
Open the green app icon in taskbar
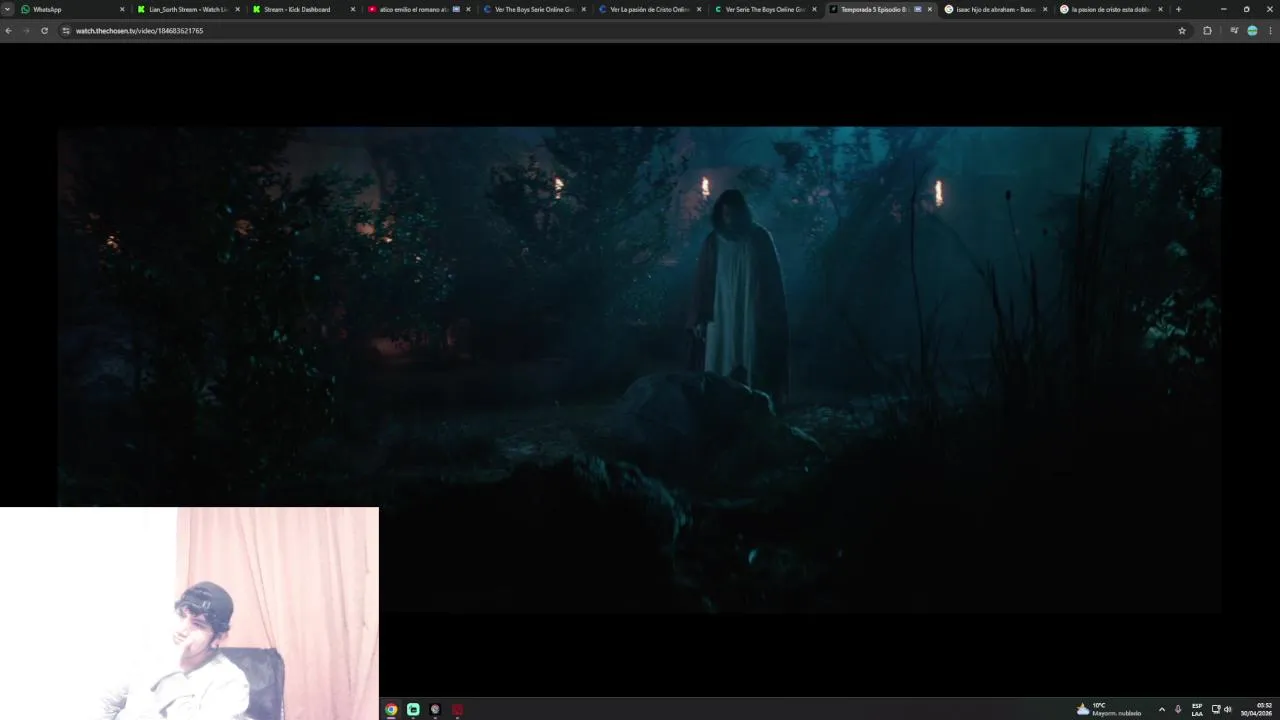tap(413, 709)
